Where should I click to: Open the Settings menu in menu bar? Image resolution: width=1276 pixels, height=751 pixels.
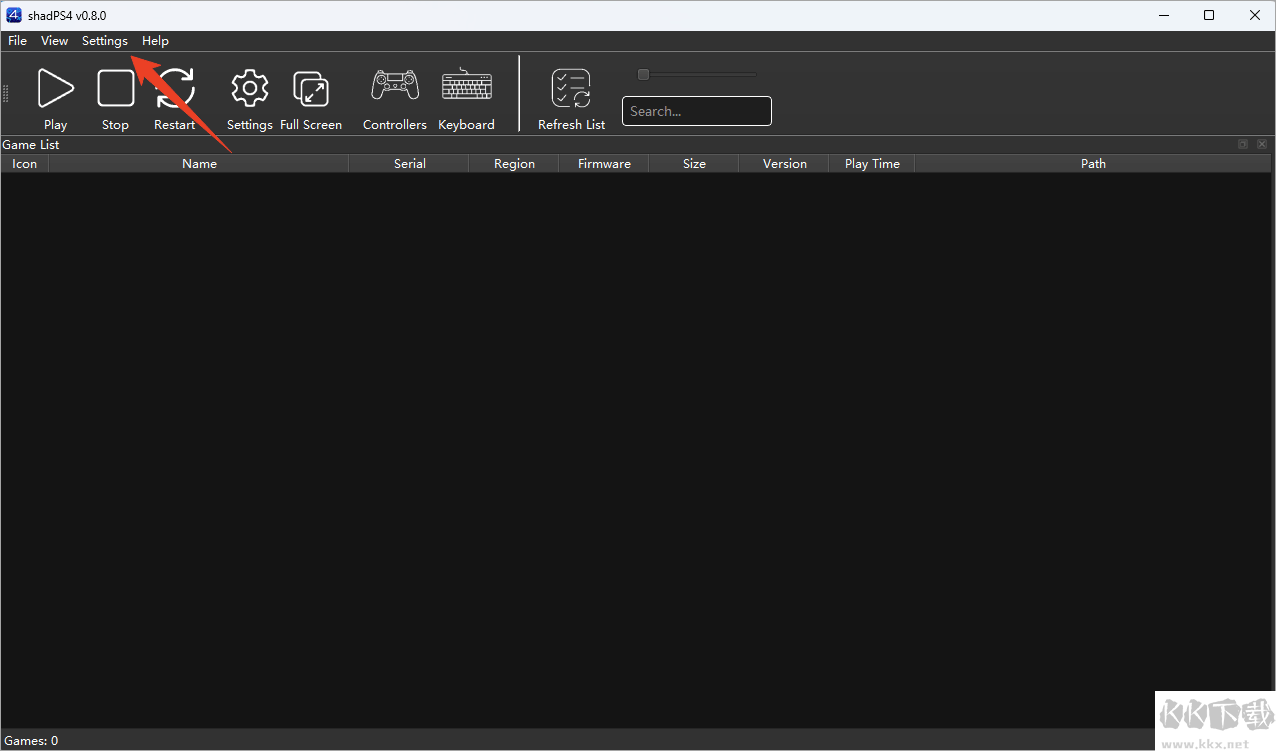point(105,41)
